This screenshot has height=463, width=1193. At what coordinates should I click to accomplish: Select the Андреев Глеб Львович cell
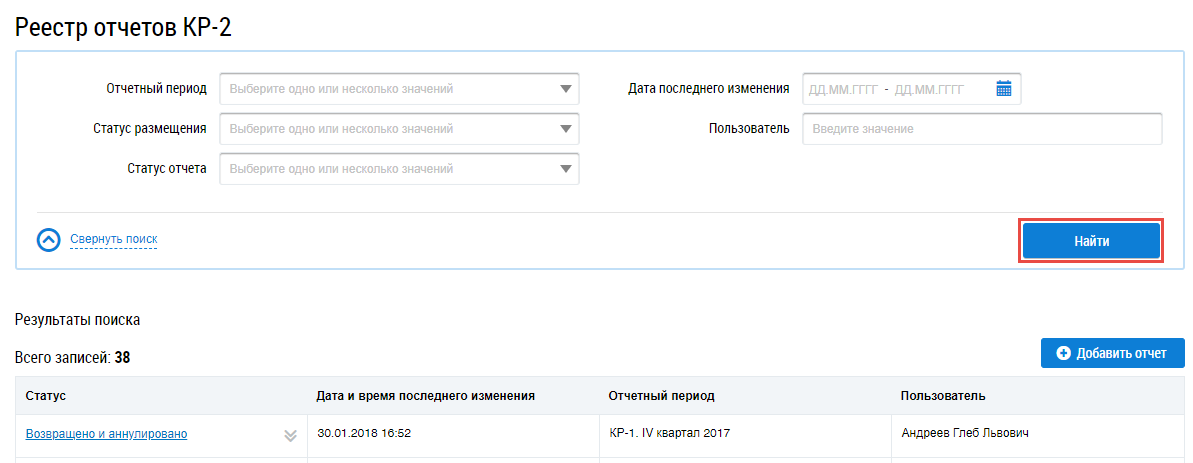(x=965, y=434)
